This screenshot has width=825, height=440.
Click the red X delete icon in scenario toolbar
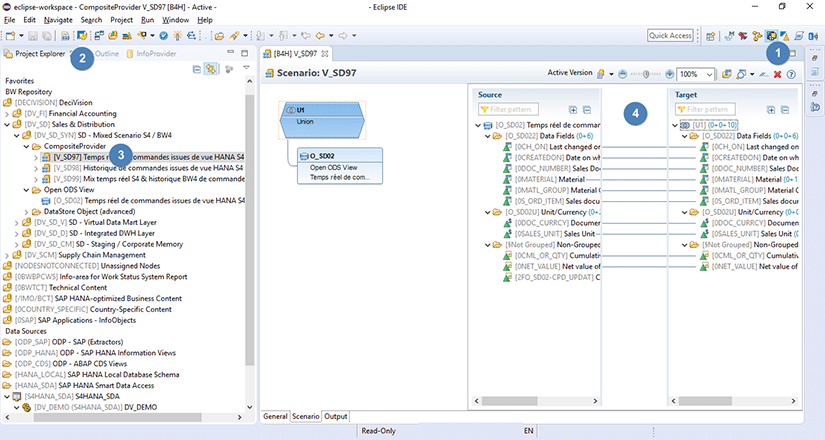[x=777, y=74]
